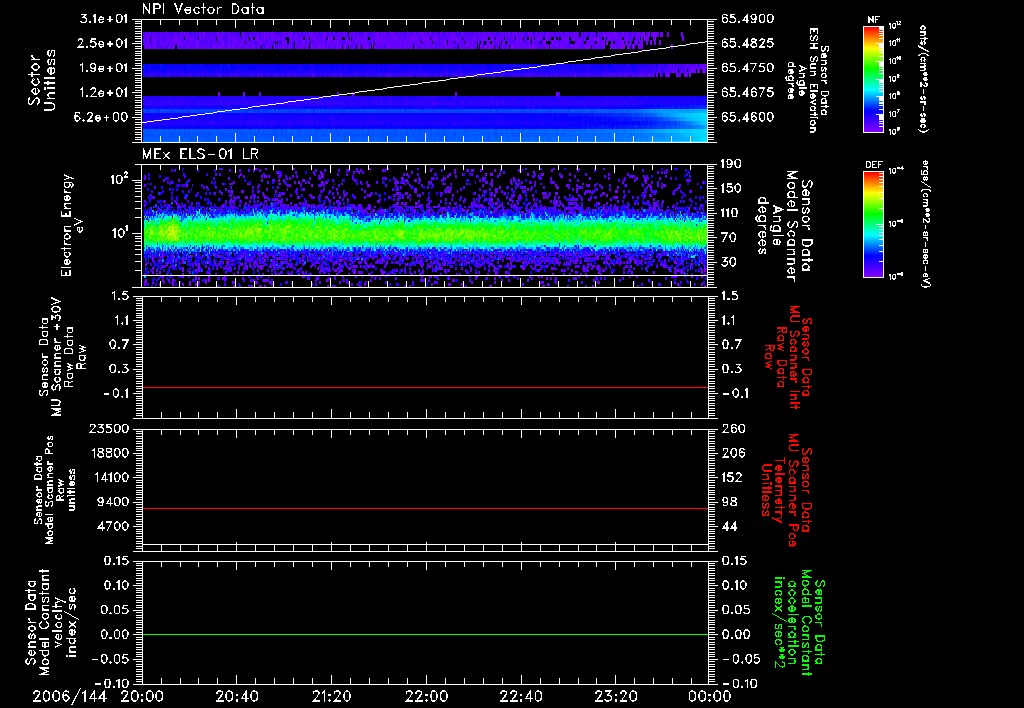Click the Sector Unitless axis label
The image size is (1024, 708).
(x=40, y=78)
